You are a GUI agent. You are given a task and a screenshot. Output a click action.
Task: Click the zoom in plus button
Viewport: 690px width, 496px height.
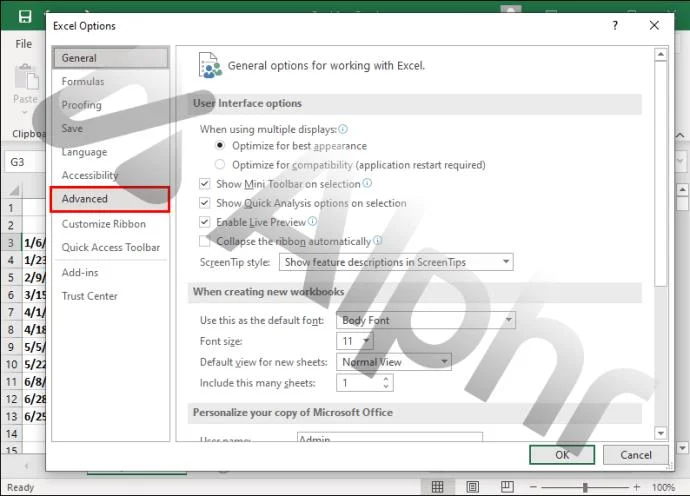pyautogui.click(x=636, y=487)
